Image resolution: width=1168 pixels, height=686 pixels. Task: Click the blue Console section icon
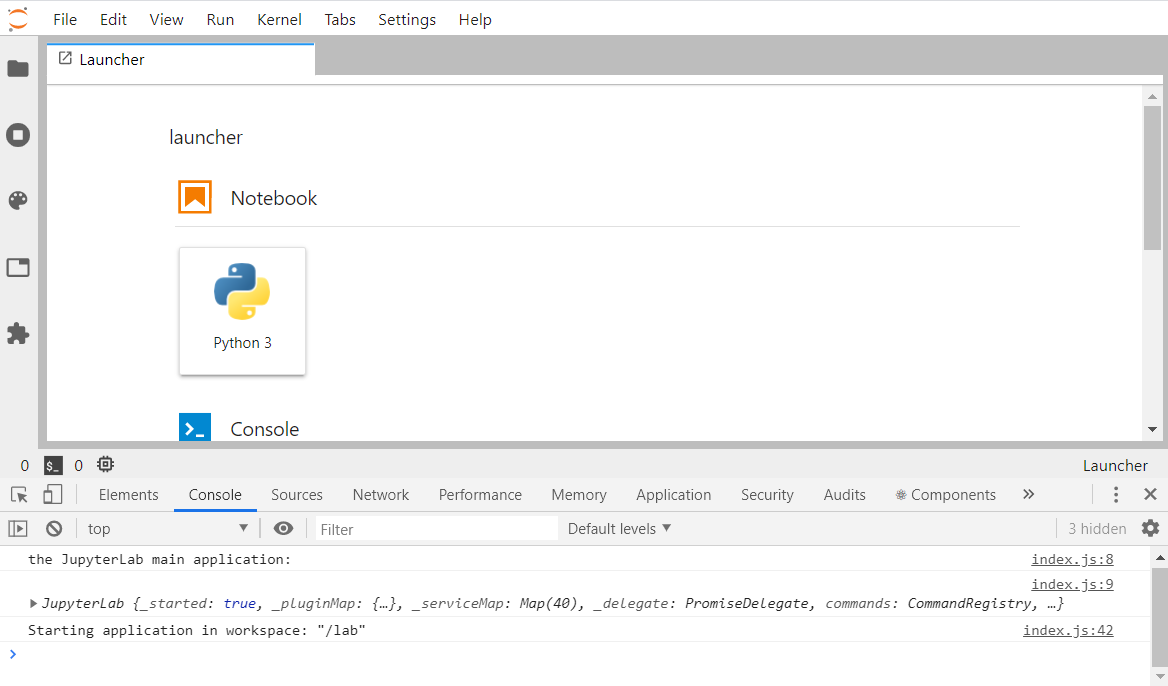[x=194, y=428]
